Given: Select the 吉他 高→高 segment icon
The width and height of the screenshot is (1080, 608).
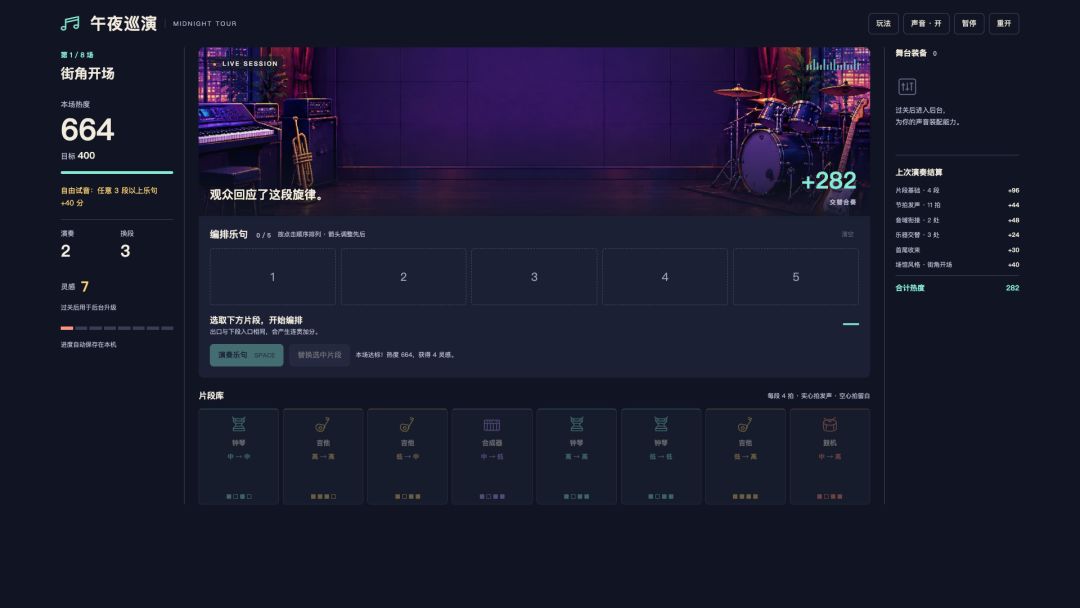Looking at the screenshot, I should click(x=323, y=424).
